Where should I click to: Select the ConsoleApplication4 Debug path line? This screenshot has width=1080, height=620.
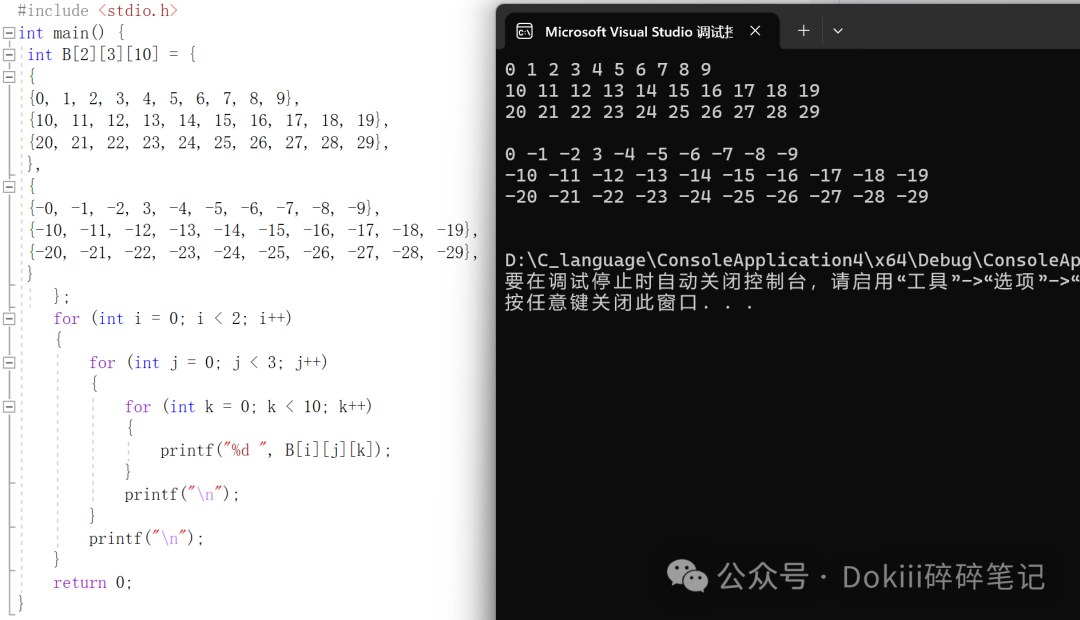tap(790, 259)
